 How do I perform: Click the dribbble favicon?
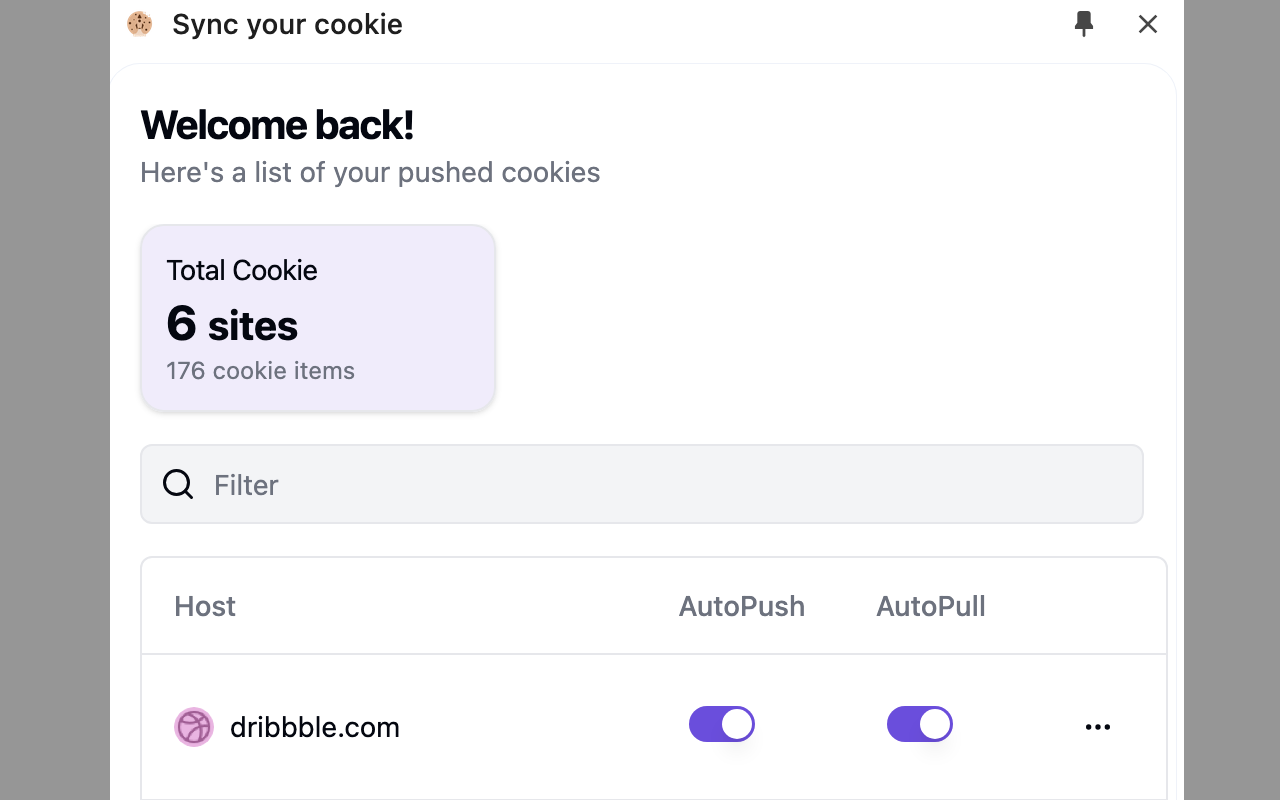point(194,727)
